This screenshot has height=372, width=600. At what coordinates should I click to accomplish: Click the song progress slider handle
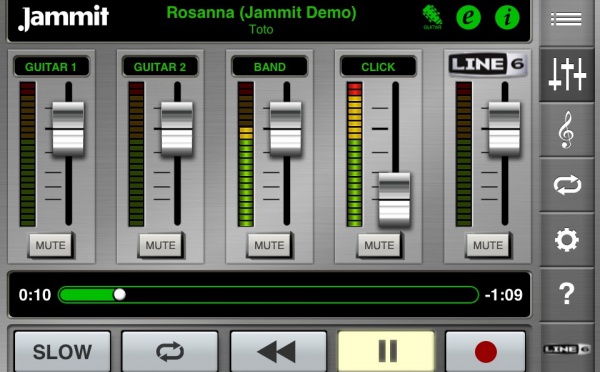tap(120, 295)
